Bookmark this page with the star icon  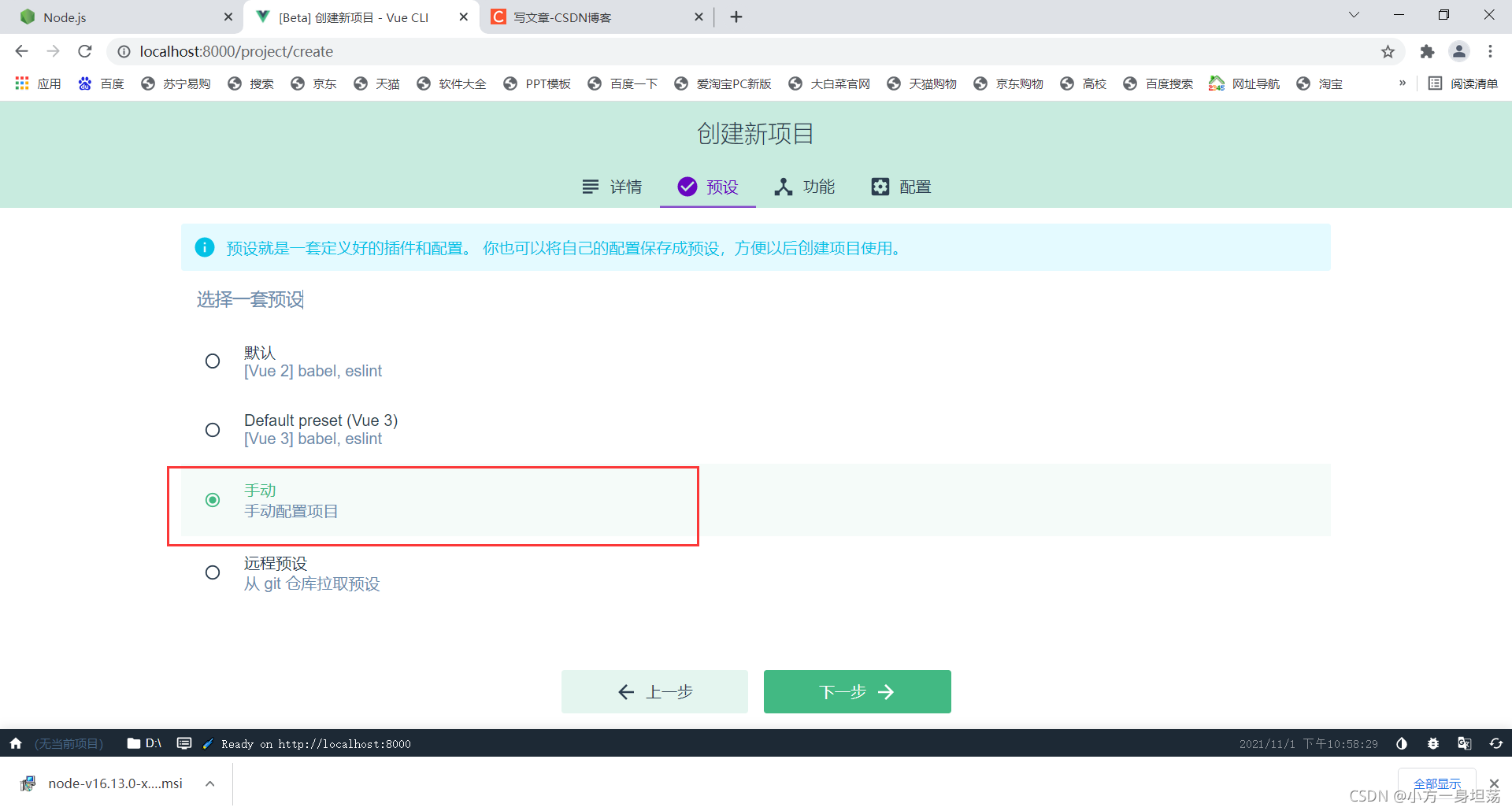coord(1388,51)
